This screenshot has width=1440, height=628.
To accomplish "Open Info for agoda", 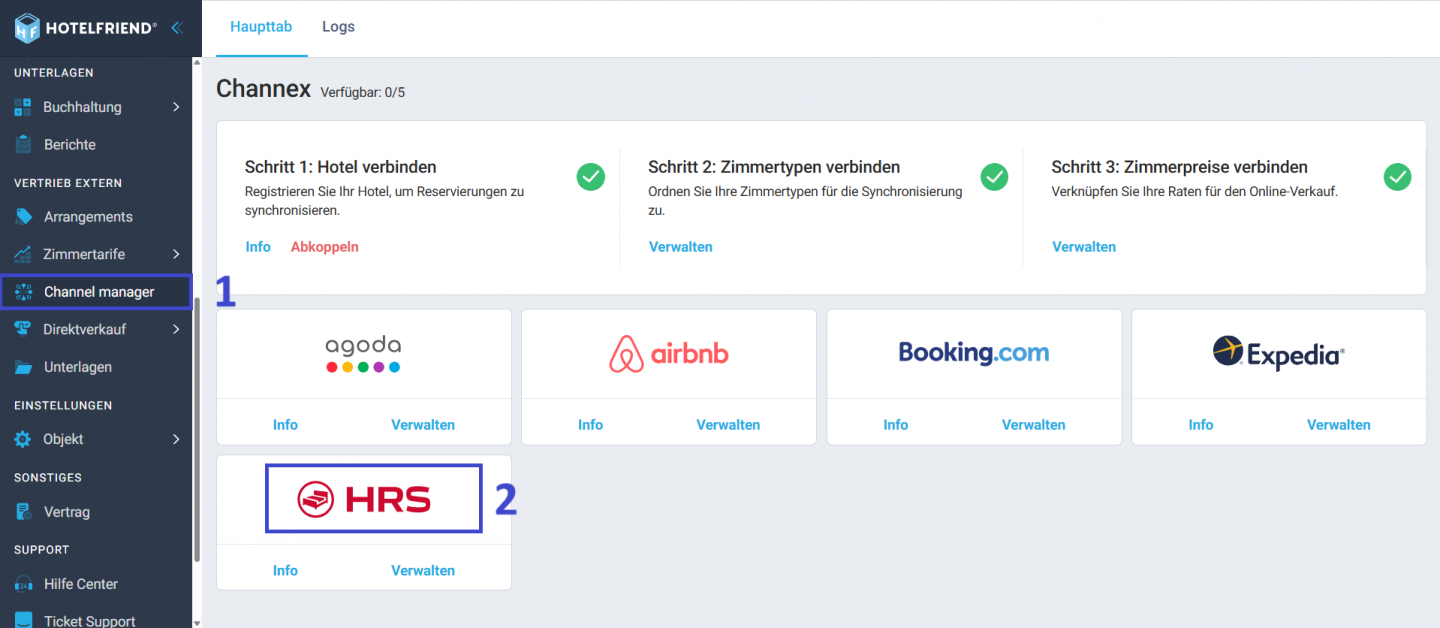I will click(285, 425).
